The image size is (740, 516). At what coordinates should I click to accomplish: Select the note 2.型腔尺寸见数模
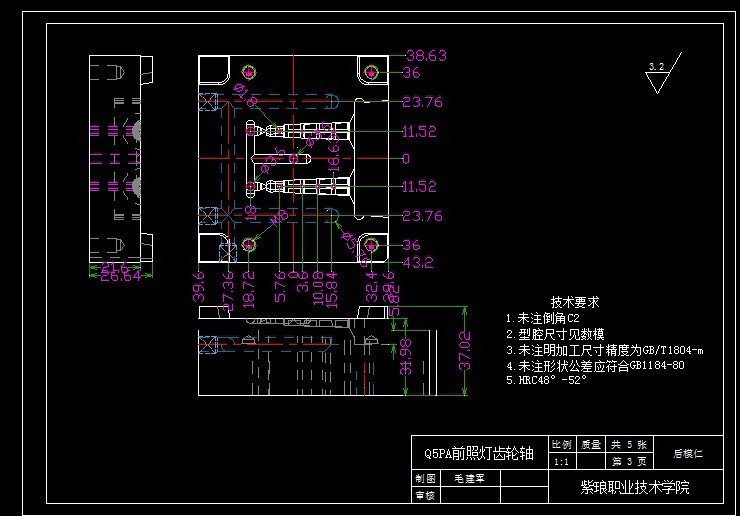pos(555,334)
